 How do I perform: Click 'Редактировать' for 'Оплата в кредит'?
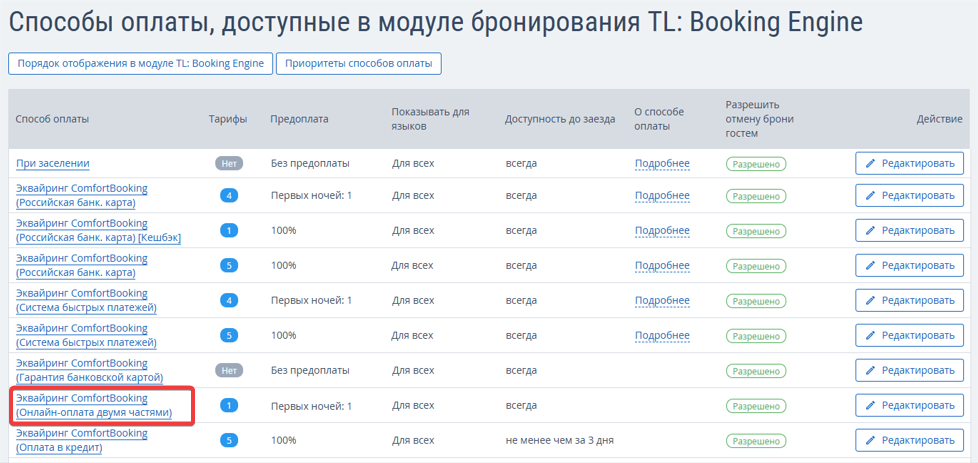[909, 441]
